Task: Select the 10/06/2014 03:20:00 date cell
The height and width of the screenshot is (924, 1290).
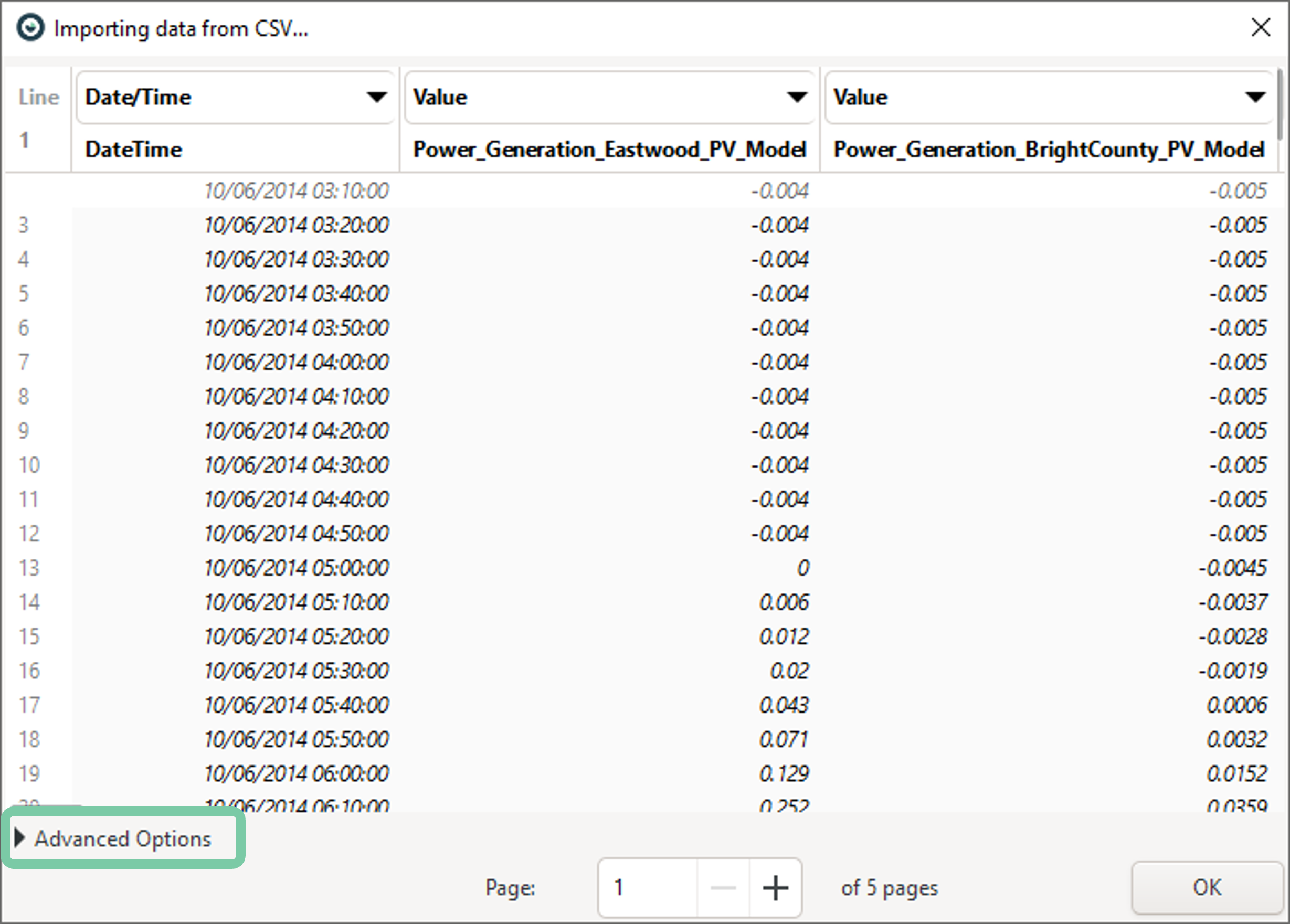Action: [297, 225]
